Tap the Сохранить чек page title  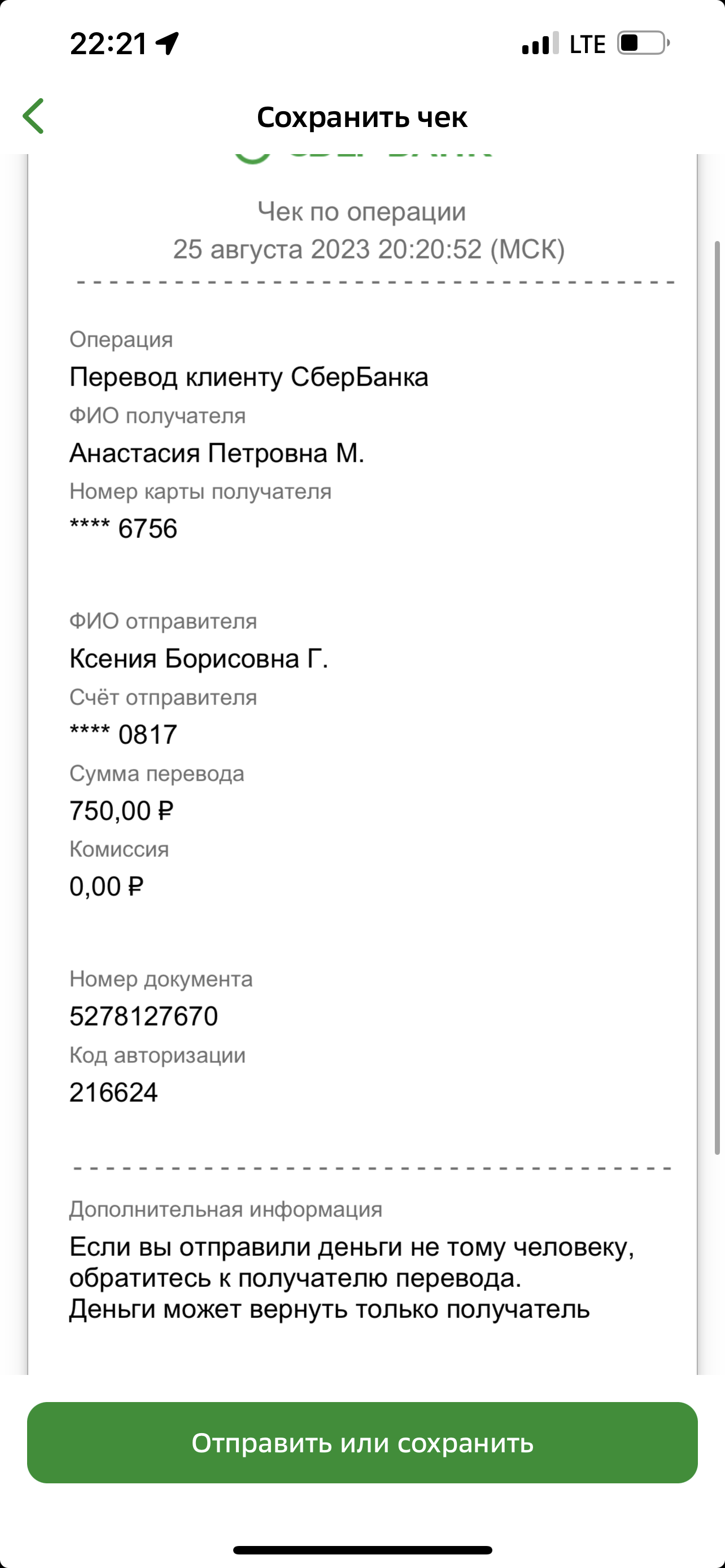(x=362, y=117)
